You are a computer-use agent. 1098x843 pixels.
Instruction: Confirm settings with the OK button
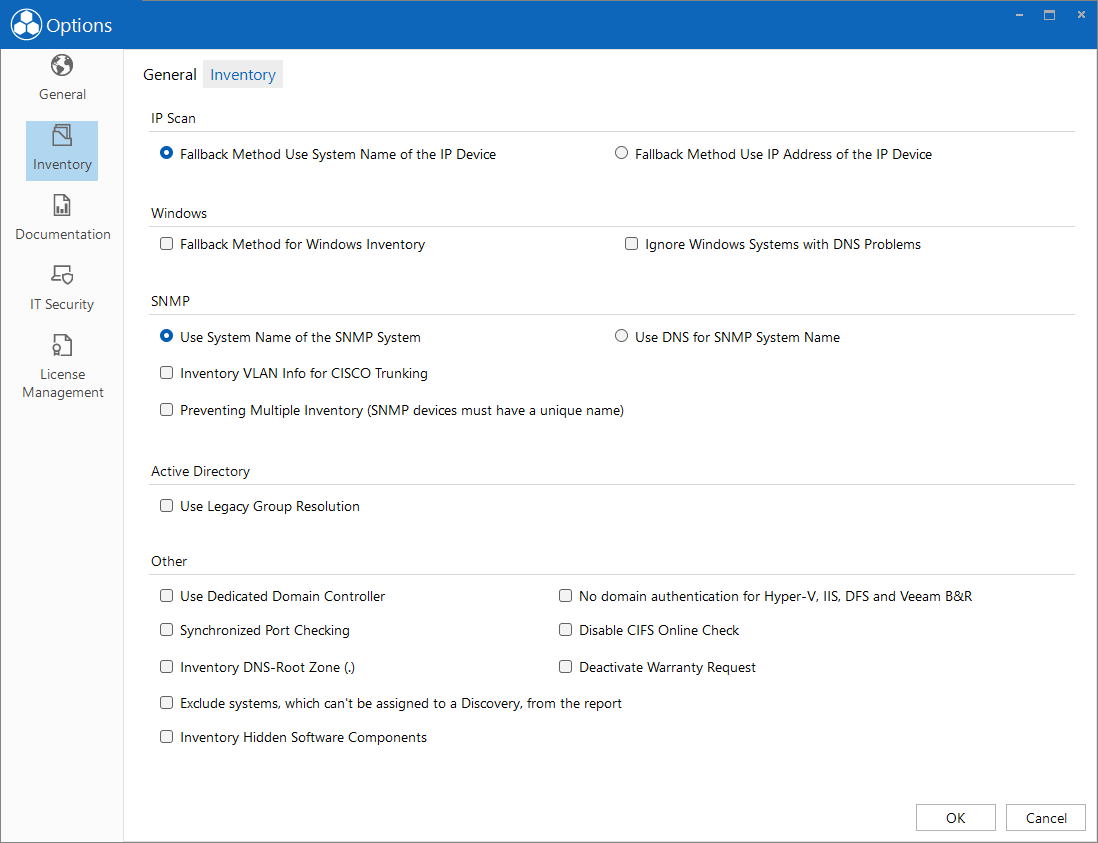coord(955,818)
